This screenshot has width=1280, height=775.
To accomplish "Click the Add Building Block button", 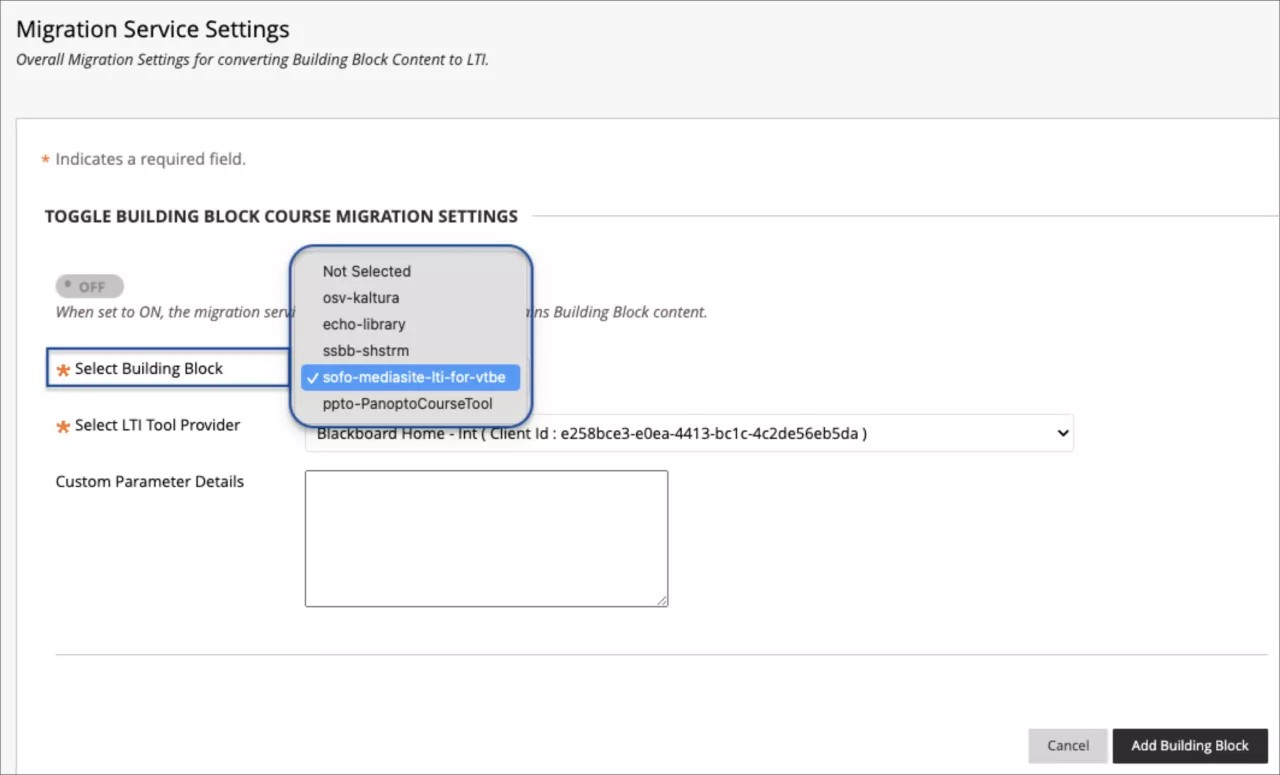I will [x=1190, y=745].
